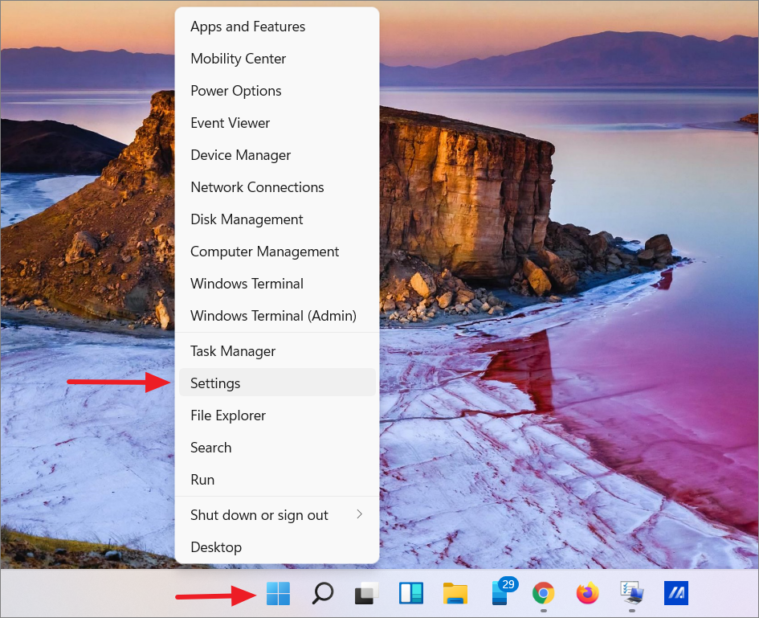Open taskbar app with 29 badge
The width and height of the screenshot is (759, 618).
[x=502, y=592]
